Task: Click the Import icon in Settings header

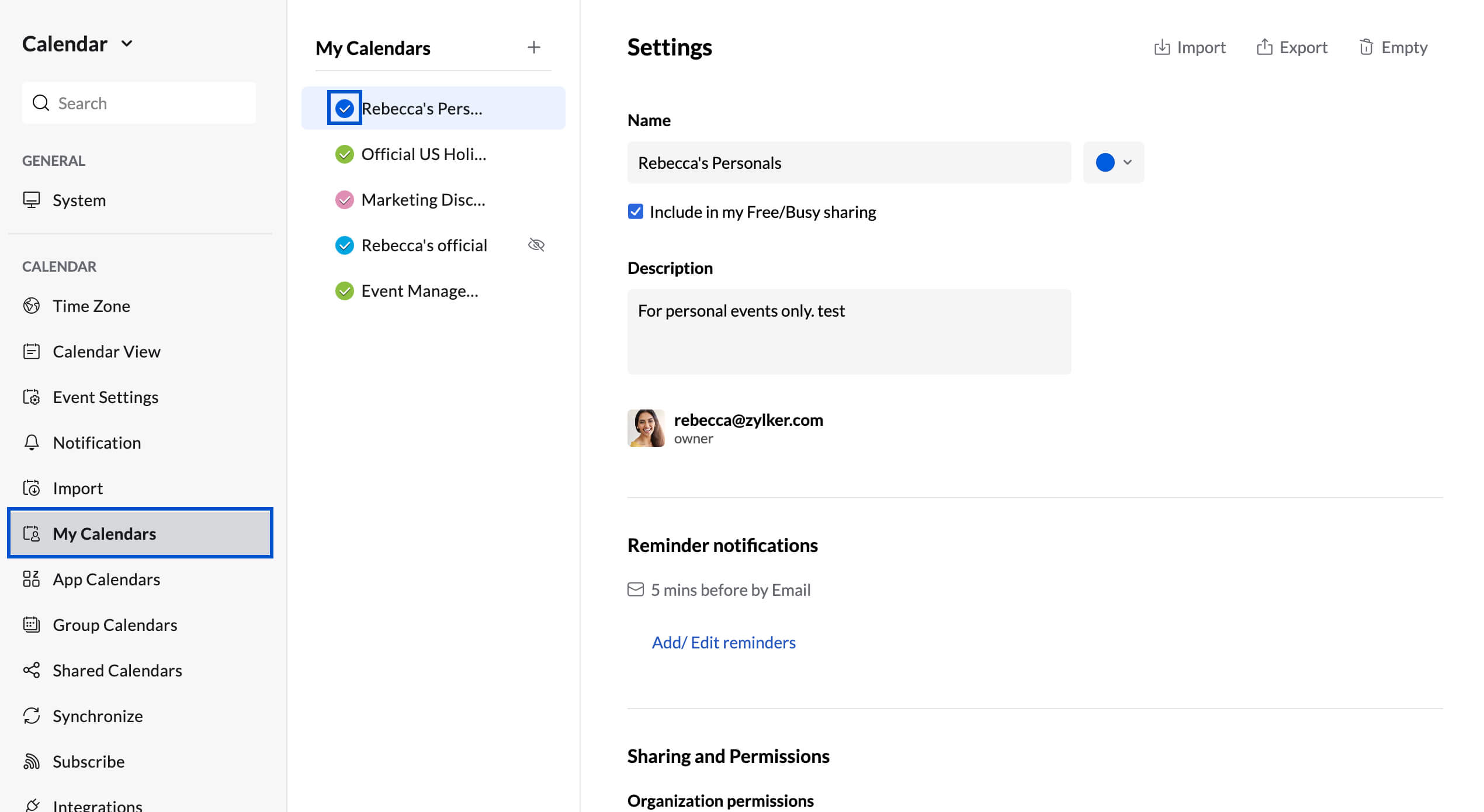Action: 1161,47
